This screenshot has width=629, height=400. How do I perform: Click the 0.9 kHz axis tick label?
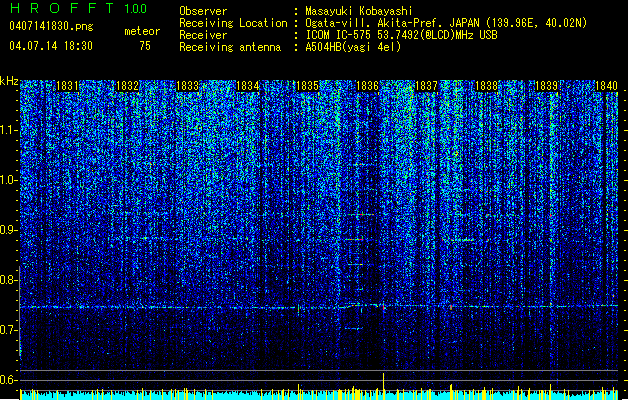[8, 230]
